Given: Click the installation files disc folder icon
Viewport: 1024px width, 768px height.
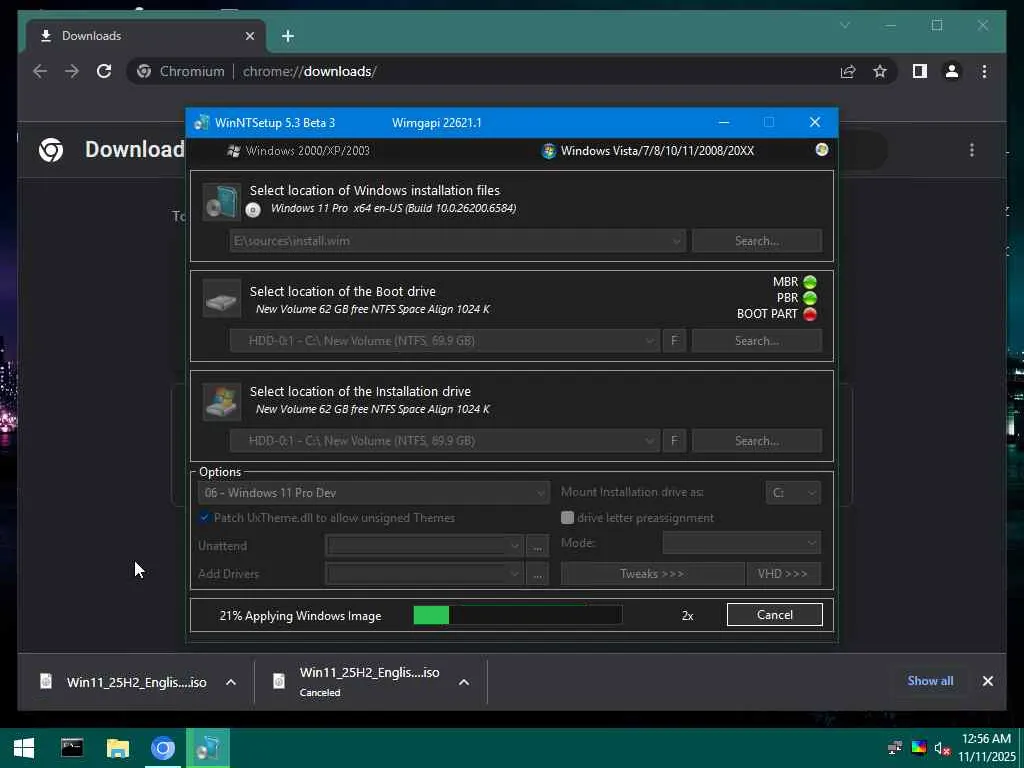Looking at the screenshot, I should coord(221,201).
